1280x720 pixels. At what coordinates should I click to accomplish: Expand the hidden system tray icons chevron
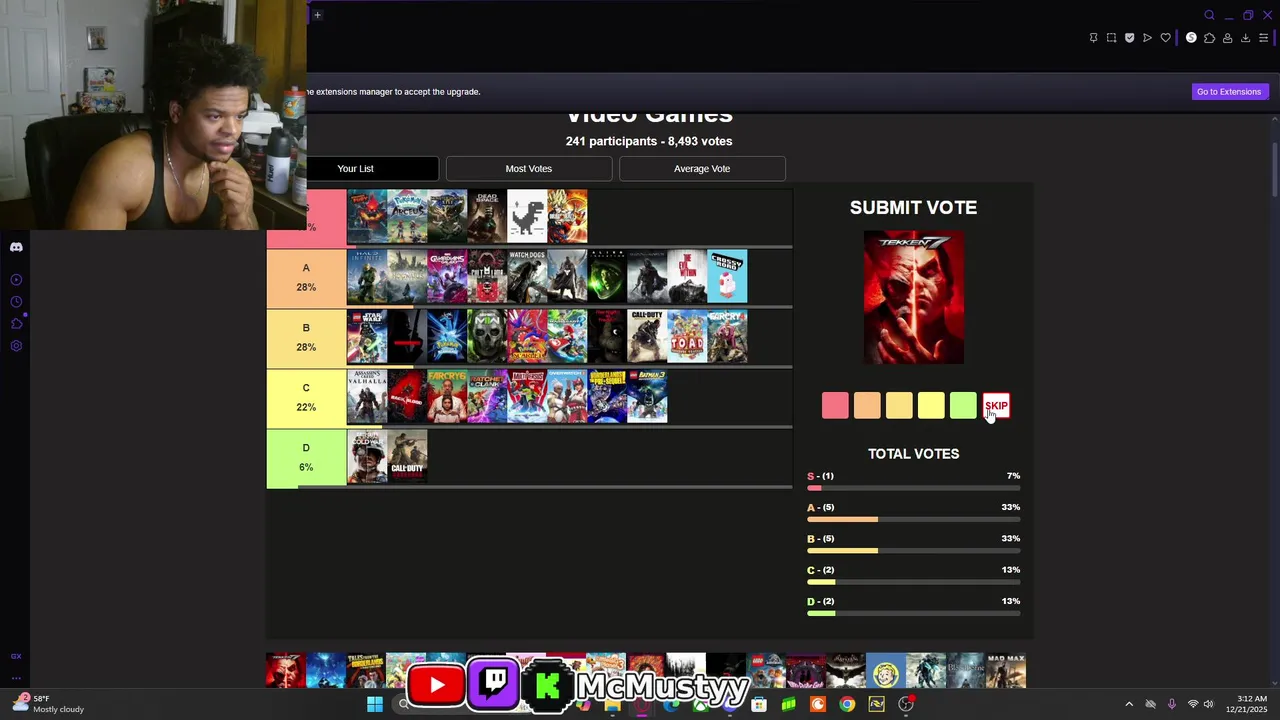(1129, 704)
